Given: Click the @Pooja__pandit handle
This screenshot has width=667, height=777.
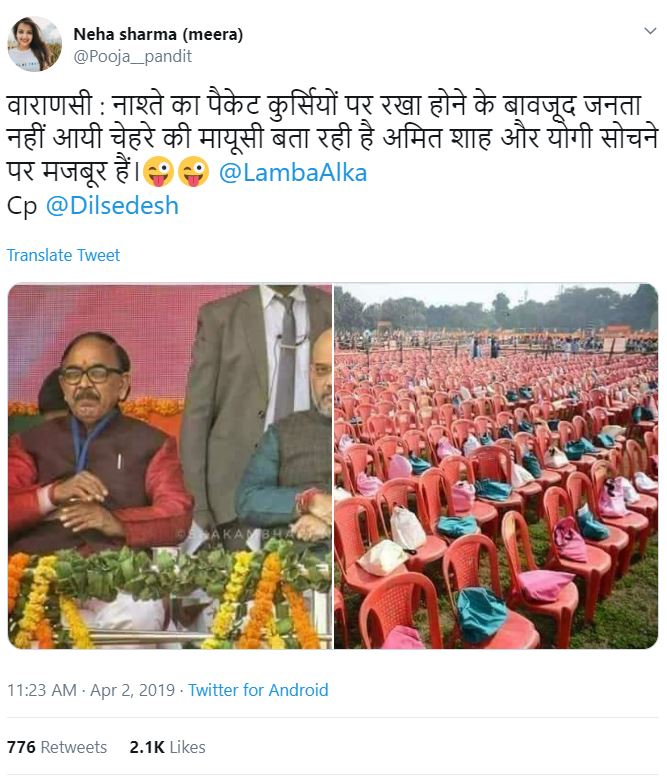Looking at the screenshot, I should [x=132, y=56].
